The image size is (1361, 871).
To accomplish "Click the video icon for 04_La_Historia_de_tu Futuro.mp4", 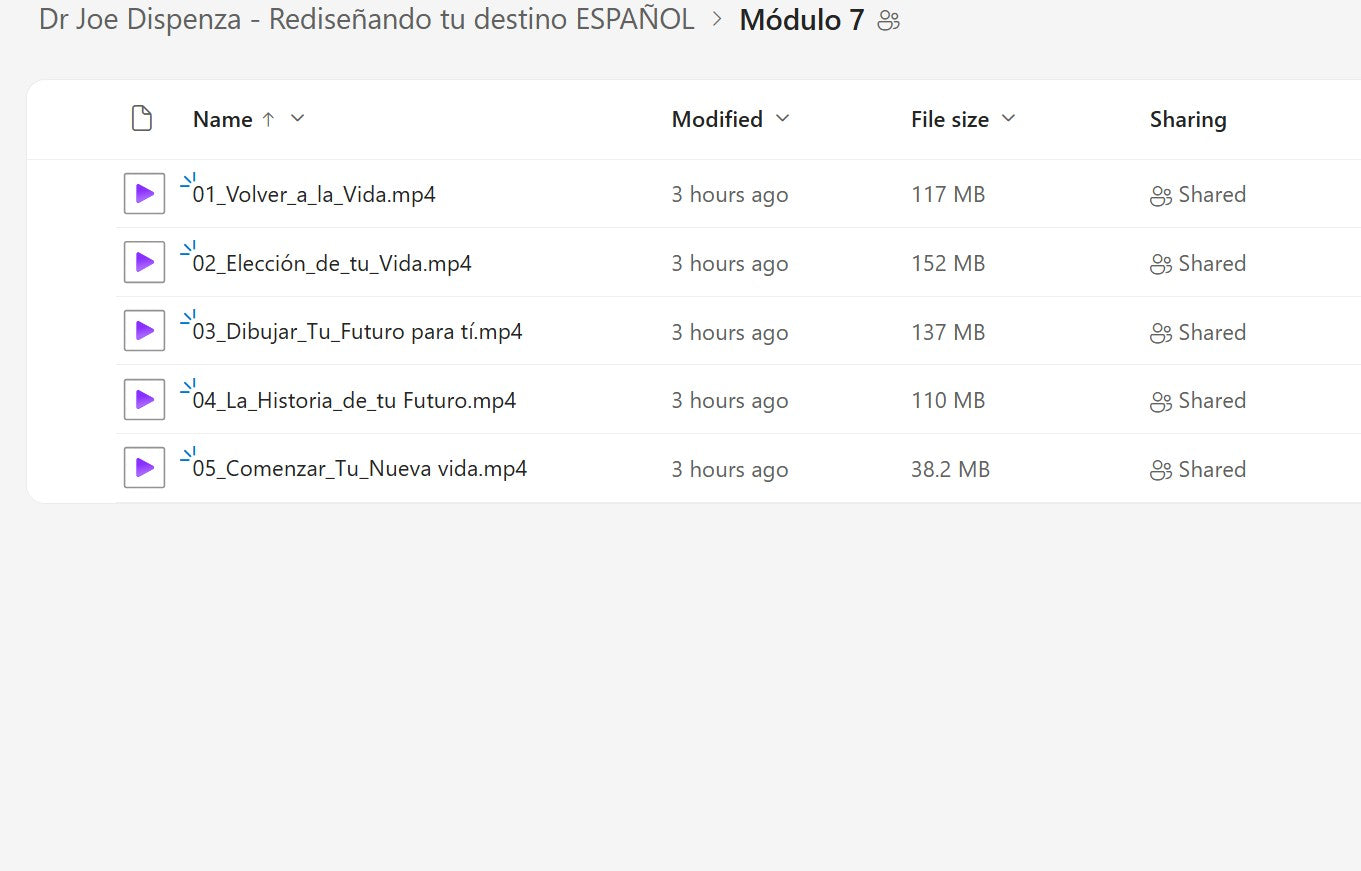I will tap(144, 400).
